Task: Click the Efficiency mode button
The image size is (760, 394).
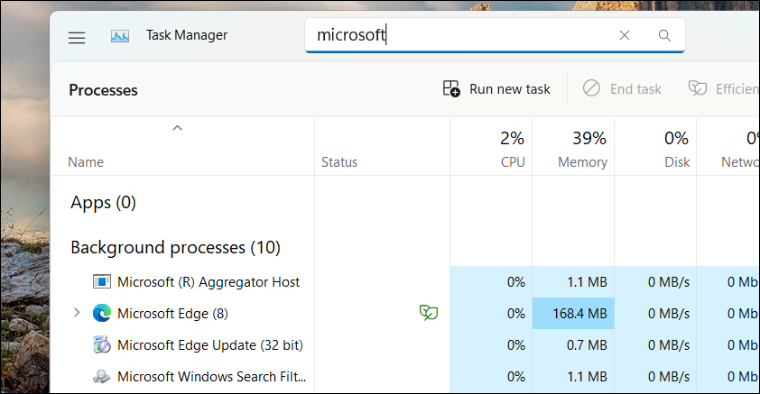Action: pos(723,89)
